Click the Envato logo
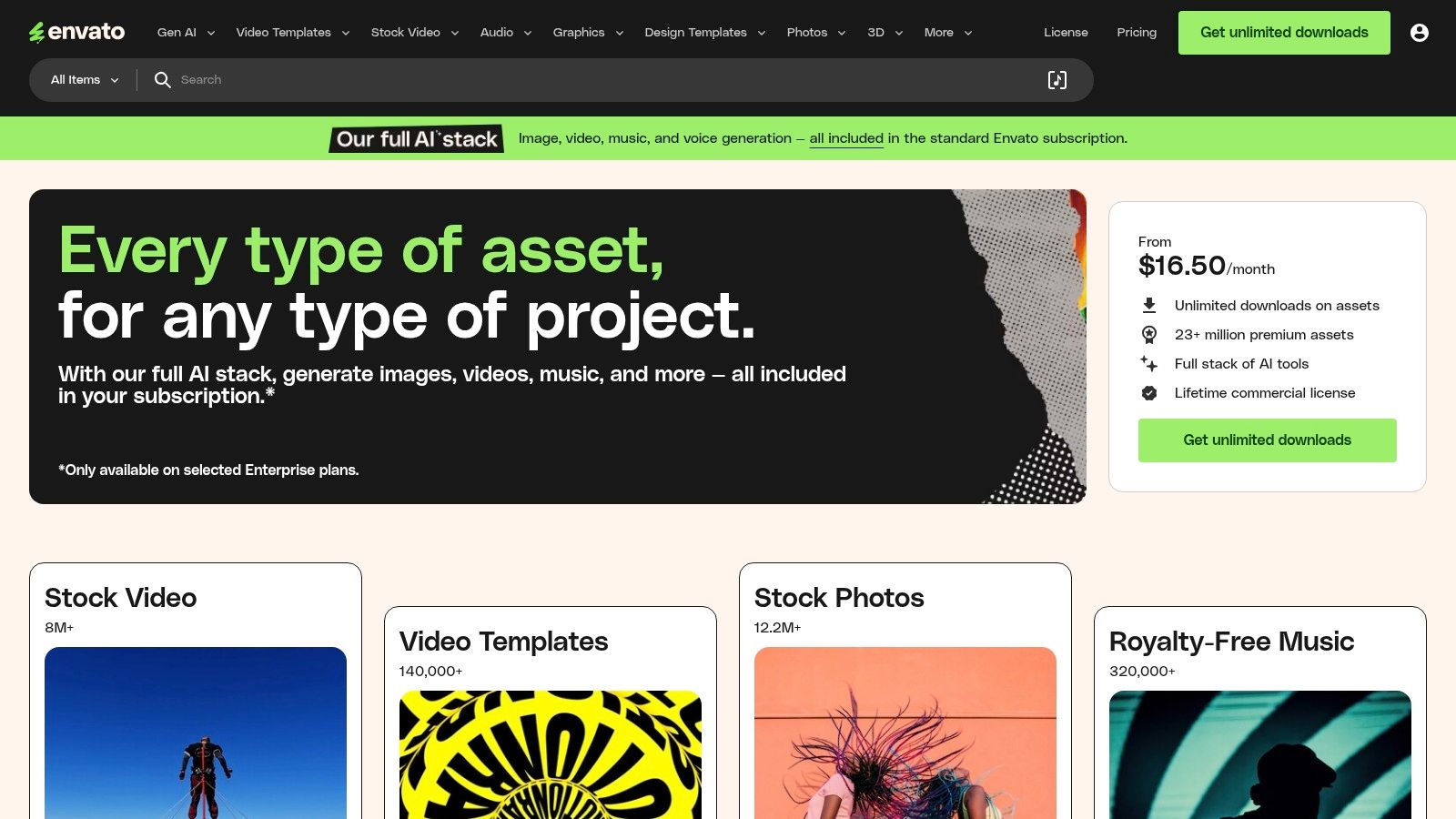1456x819 pixels. (x=76, y=32)
